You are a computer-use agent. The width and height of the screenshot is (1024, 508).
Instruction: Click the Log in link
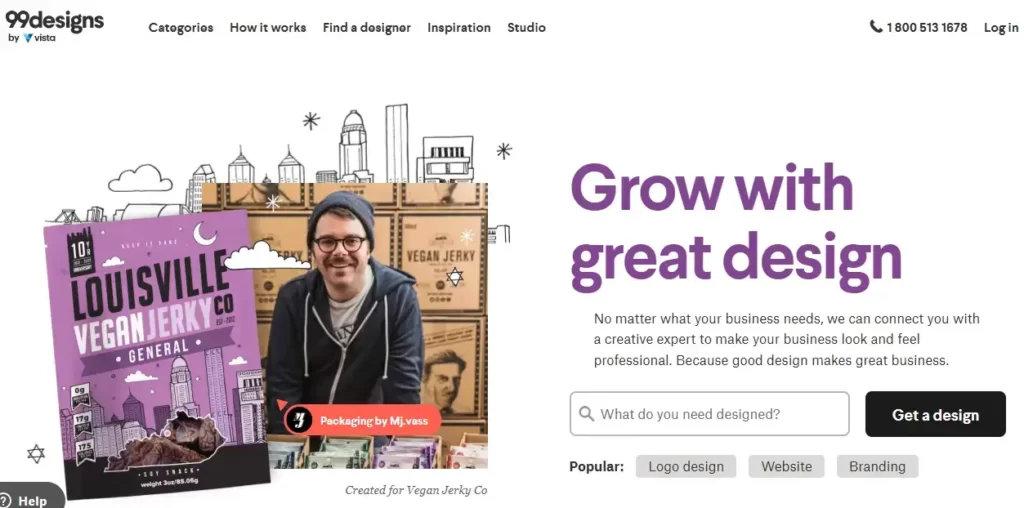(x=1001, y=27)
